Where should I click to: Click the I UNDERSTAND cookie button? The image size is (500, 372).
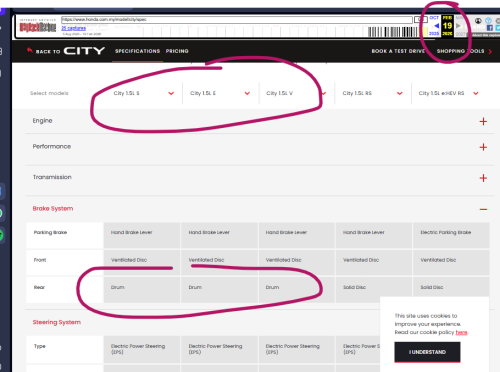pyautogui.click(x=427, y=352)
